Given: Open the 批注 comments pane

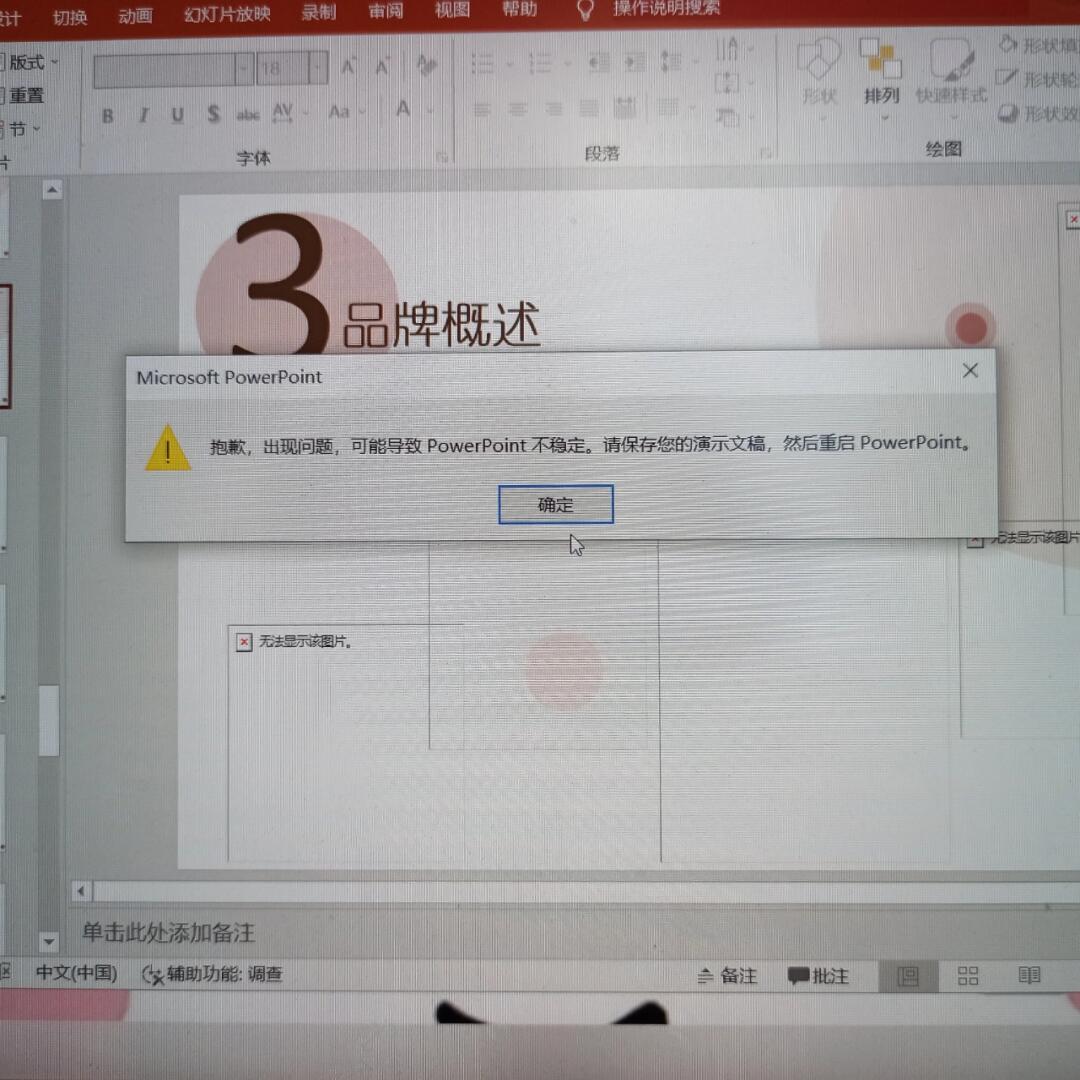Looking at the screenshot, I should click(x=819, y=976).
